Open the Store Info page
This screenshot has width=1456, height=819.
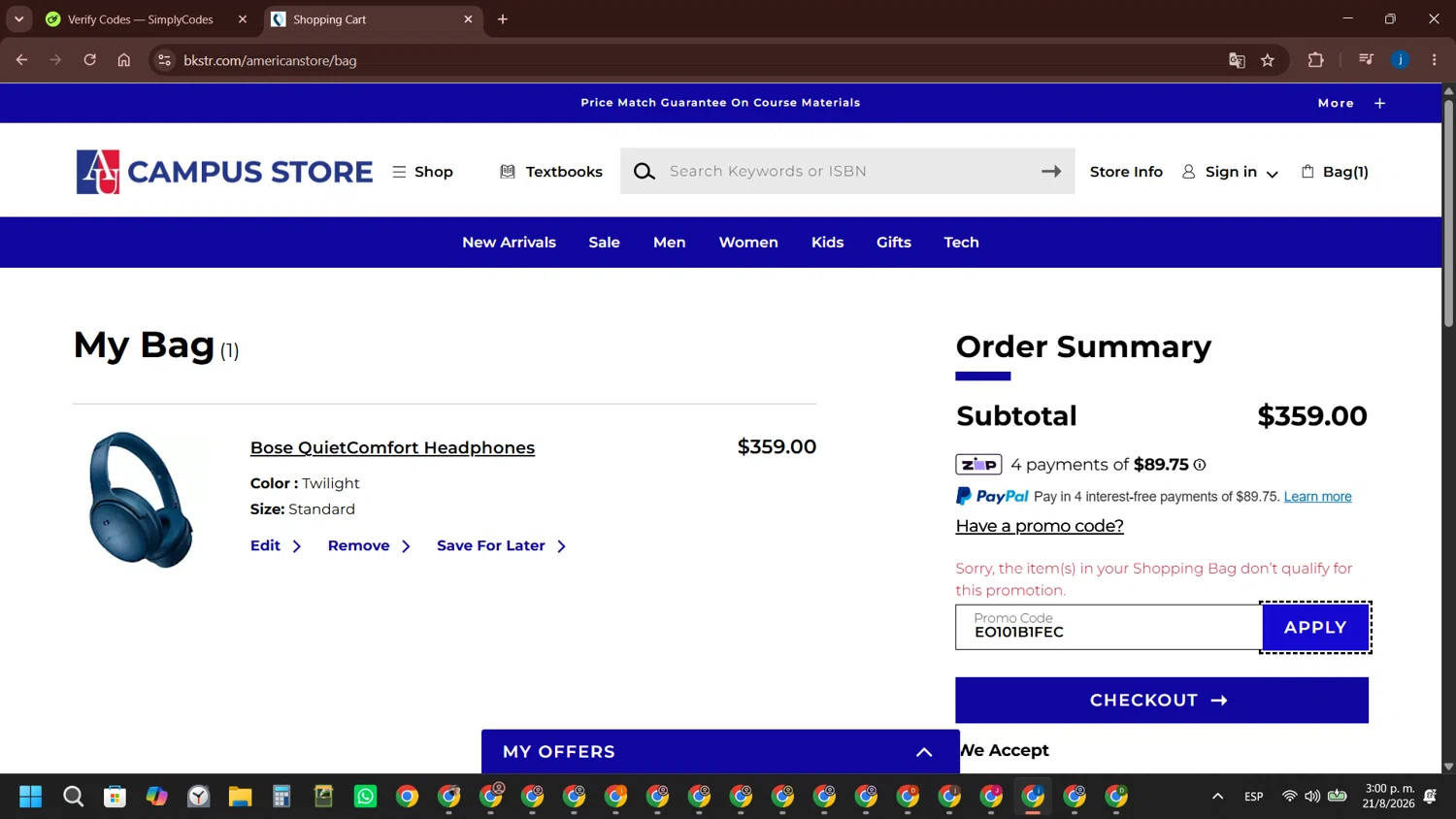click(x=1126, y=172)
